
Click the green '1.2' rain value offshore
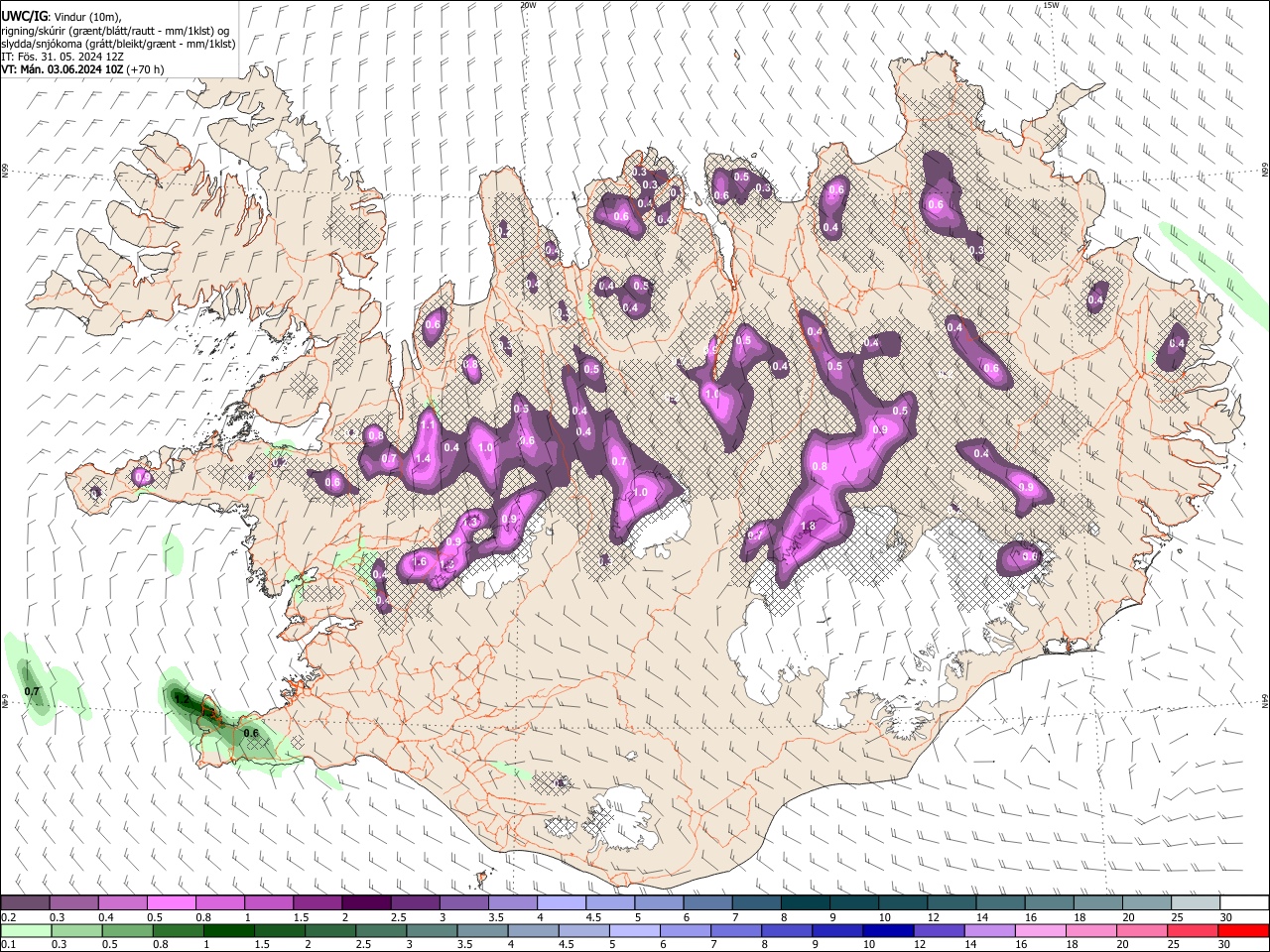click(x=182, y=699)
